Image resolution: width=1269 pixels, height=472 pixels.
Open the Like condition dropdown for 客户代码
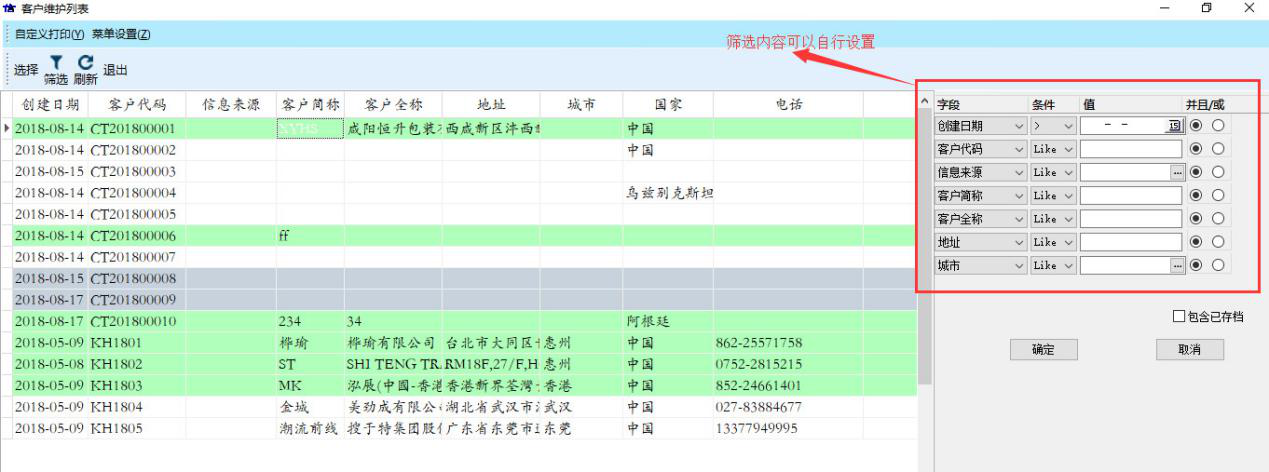click(x=1069, y=149)
